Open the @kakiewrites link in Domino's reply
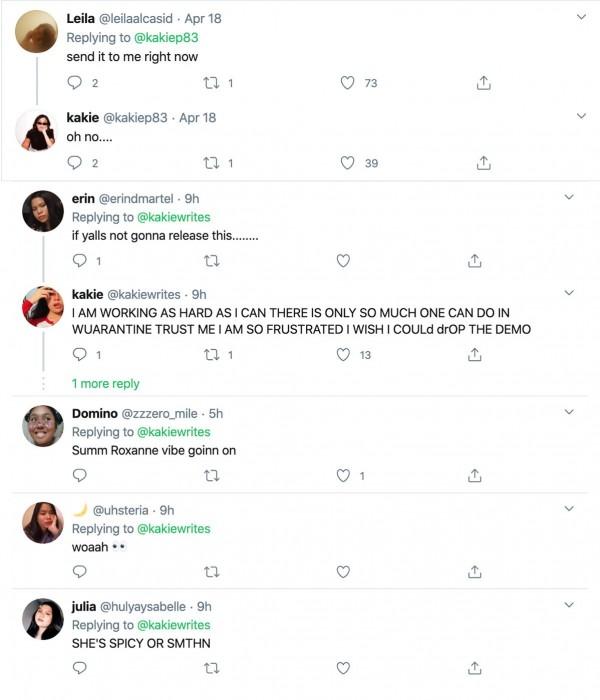 click(173, 432)
